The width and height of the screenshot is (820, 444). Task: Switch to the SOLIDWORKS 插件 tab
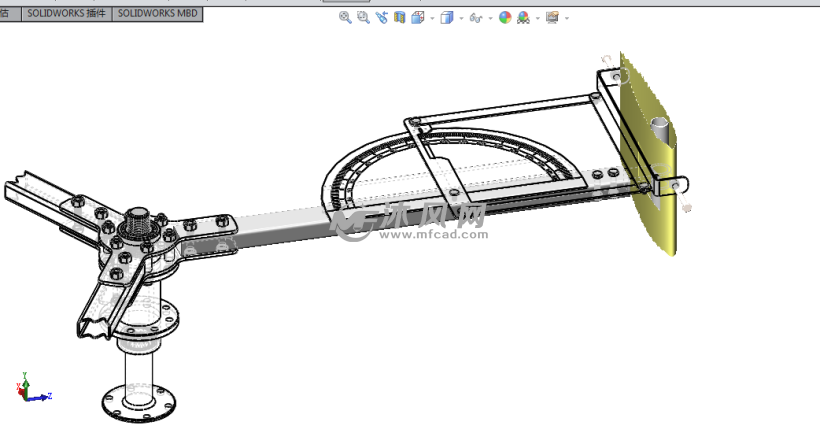(66, 14)
